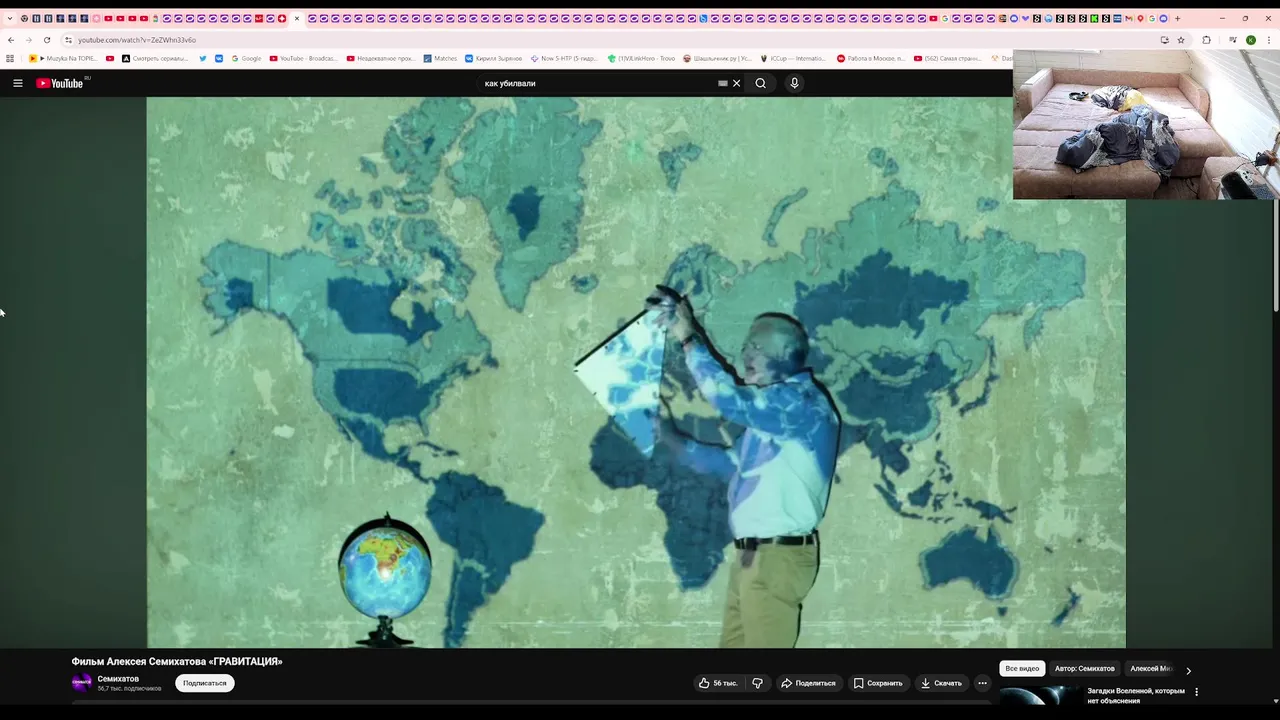Go to YouTube home via logo
The width and height of the screenshot is (1280, 720).
pos(61,83)
